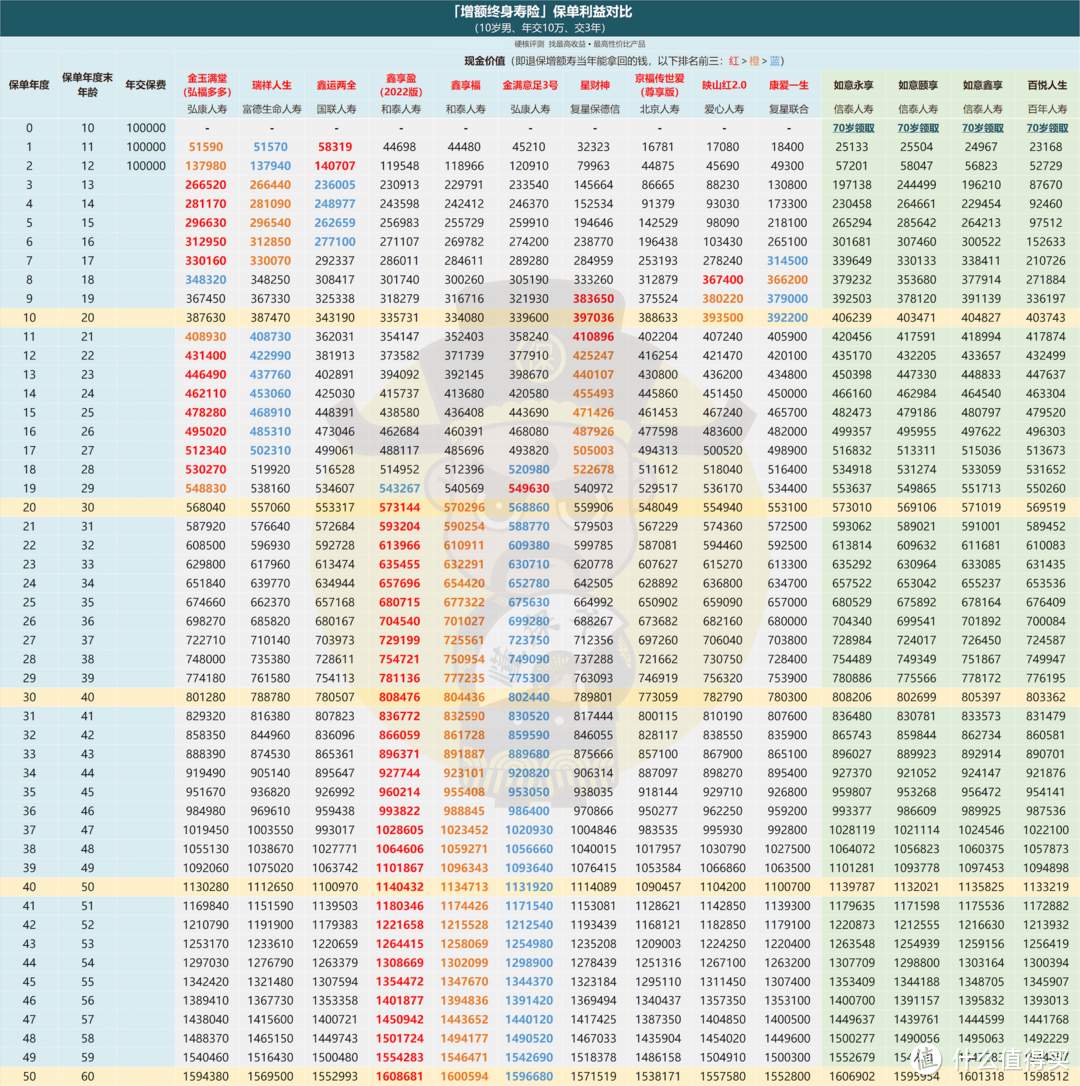
Task: Select the cell with value 1606902
Action: coord(852,1077)
